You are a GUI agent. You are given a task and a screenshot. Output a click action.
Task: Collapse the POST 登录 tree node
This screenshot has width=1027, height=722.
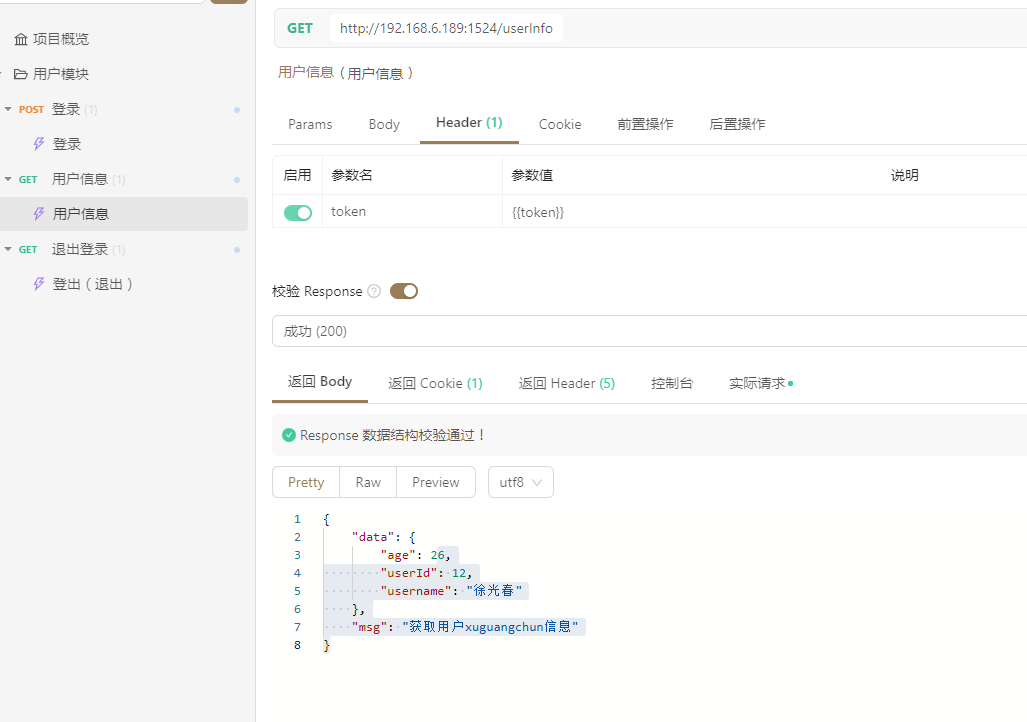click(x=8, y=109)
